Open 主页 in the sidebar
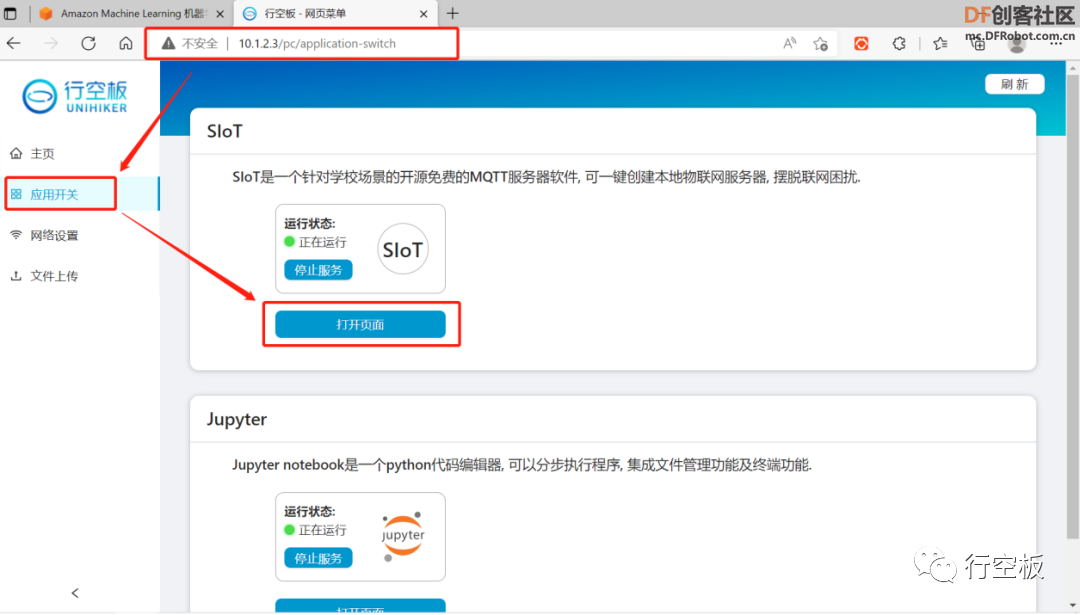The width and height of the screenshot is (1080, 615). click(x=79, y=154)
